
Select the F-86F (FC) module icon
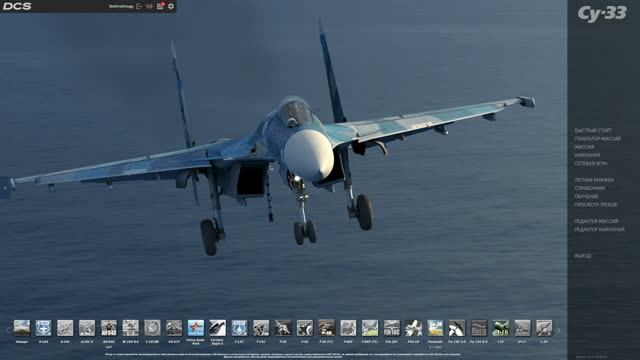point(370,328)
